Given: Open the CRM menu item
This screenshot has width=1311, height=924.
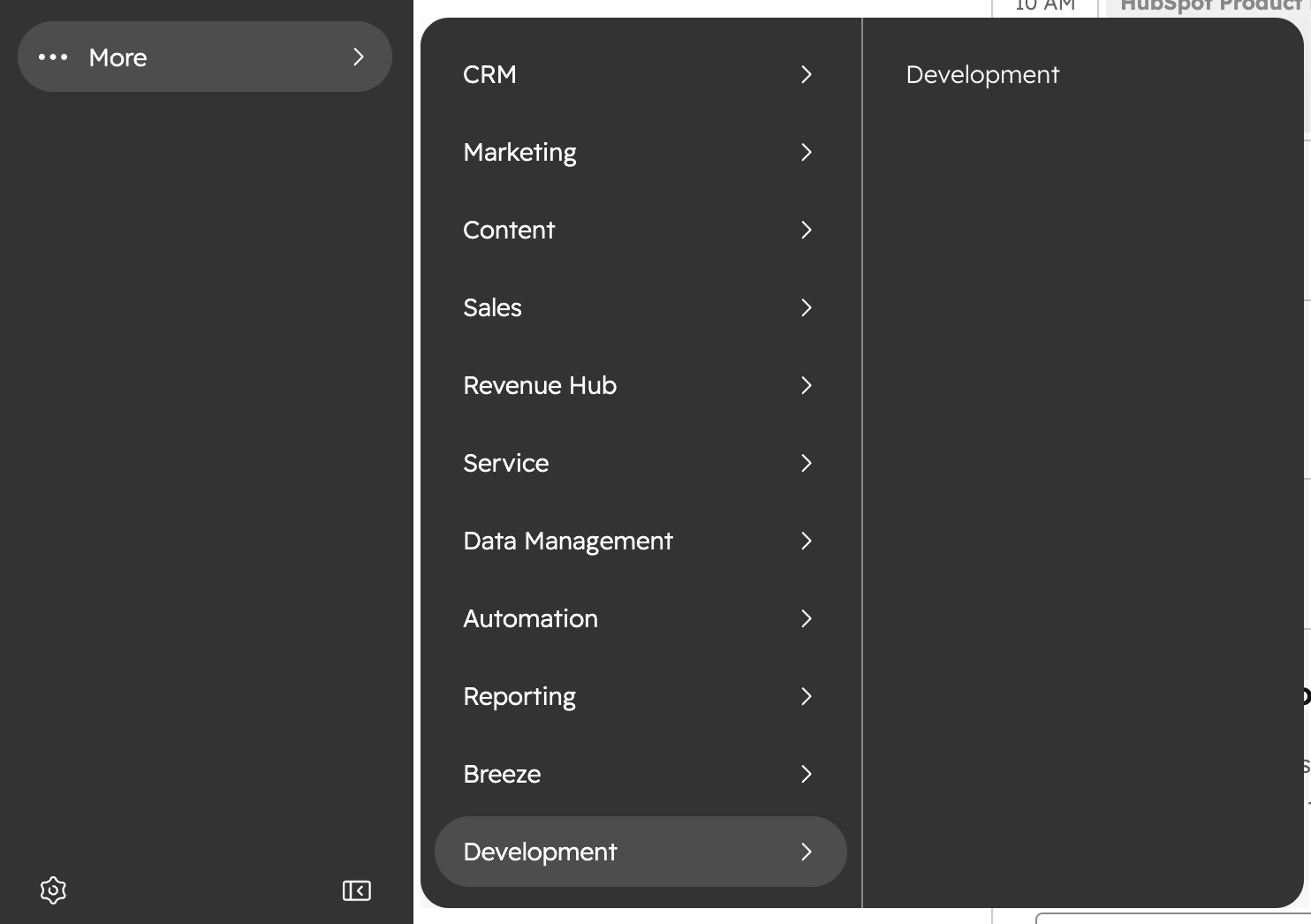Looking at the screenshot, I should click(640, 74).
